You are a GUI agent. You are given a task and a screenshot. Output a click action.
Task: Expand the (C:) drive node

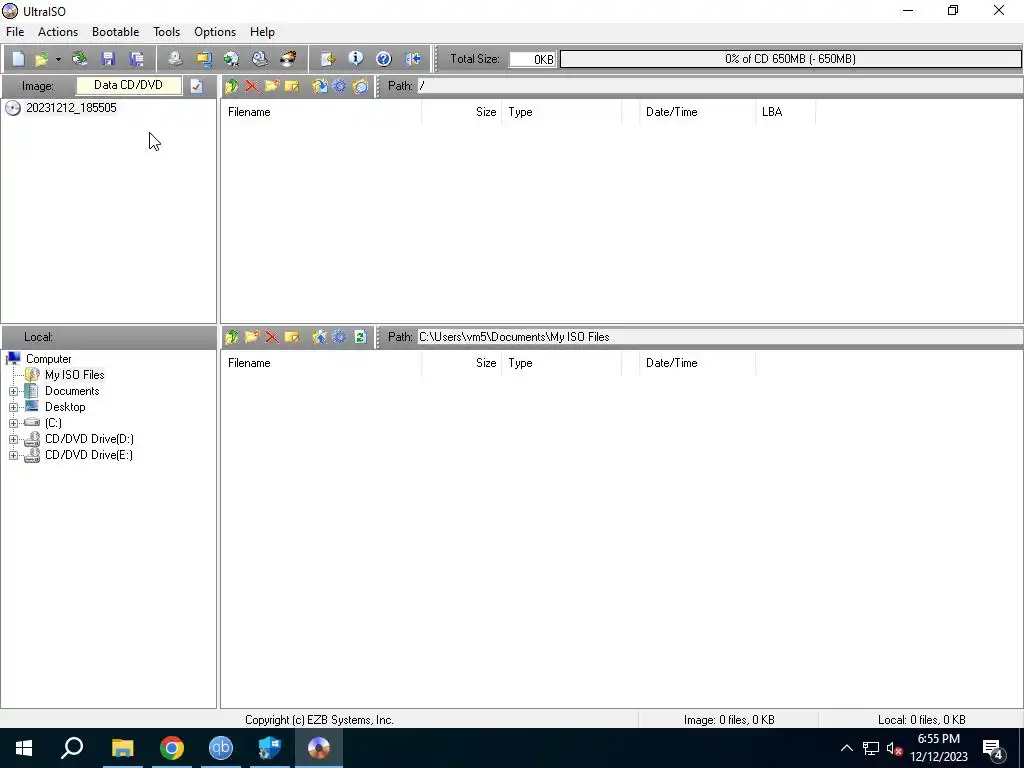click(x=13, y=423)
